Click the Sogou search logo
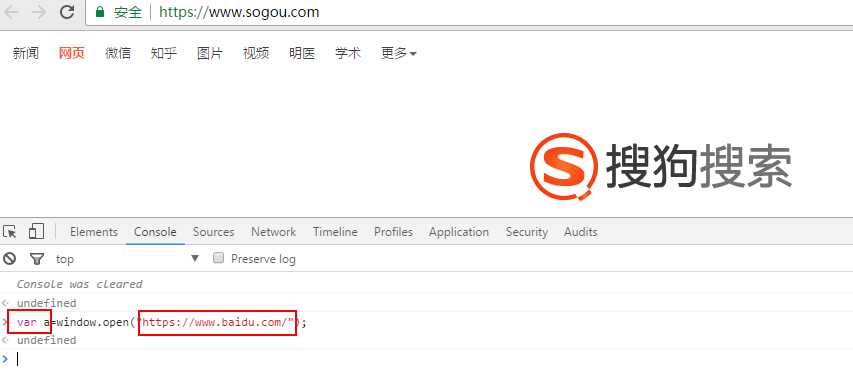853x381 pixels. [x=661, y=168]
